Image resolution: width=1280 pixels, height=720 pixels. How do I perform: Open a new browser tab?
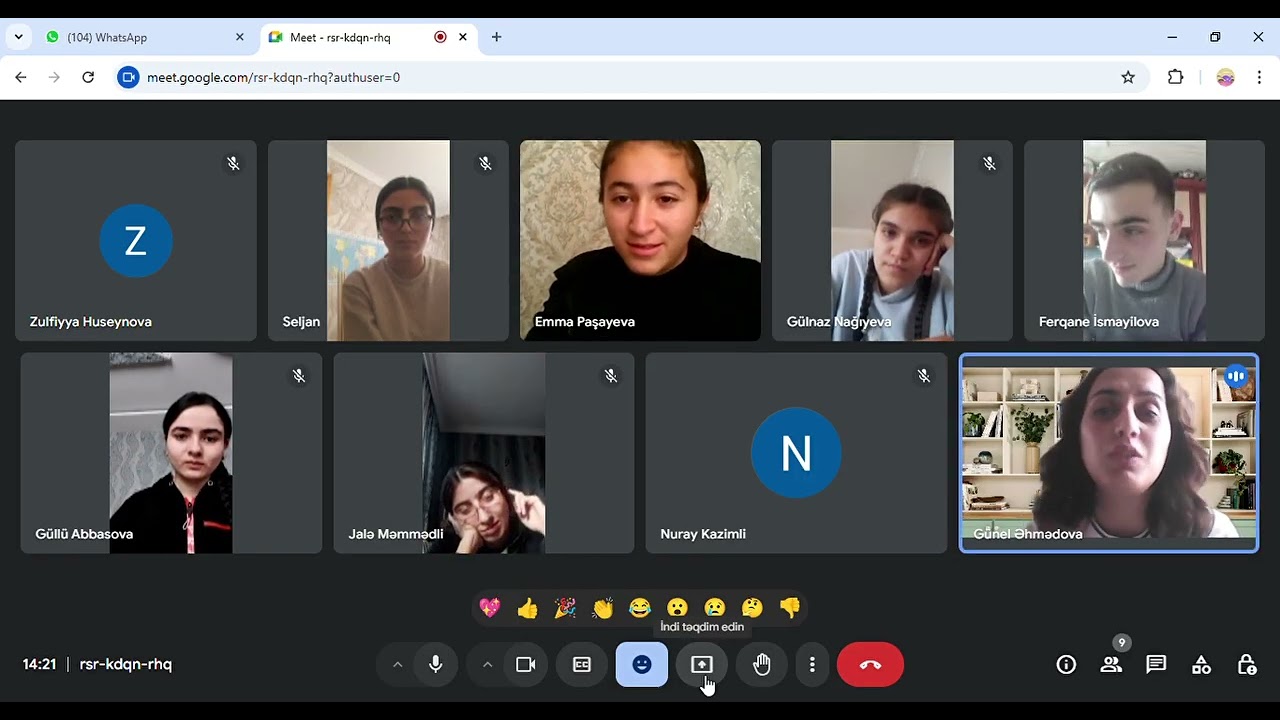[x=496, y=37]
